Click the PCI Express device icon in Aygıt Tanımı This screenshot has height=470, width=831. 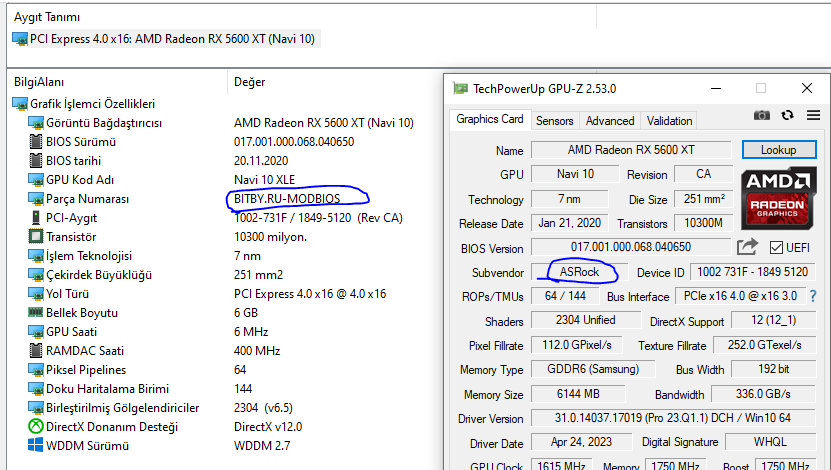tap(20, 39)
